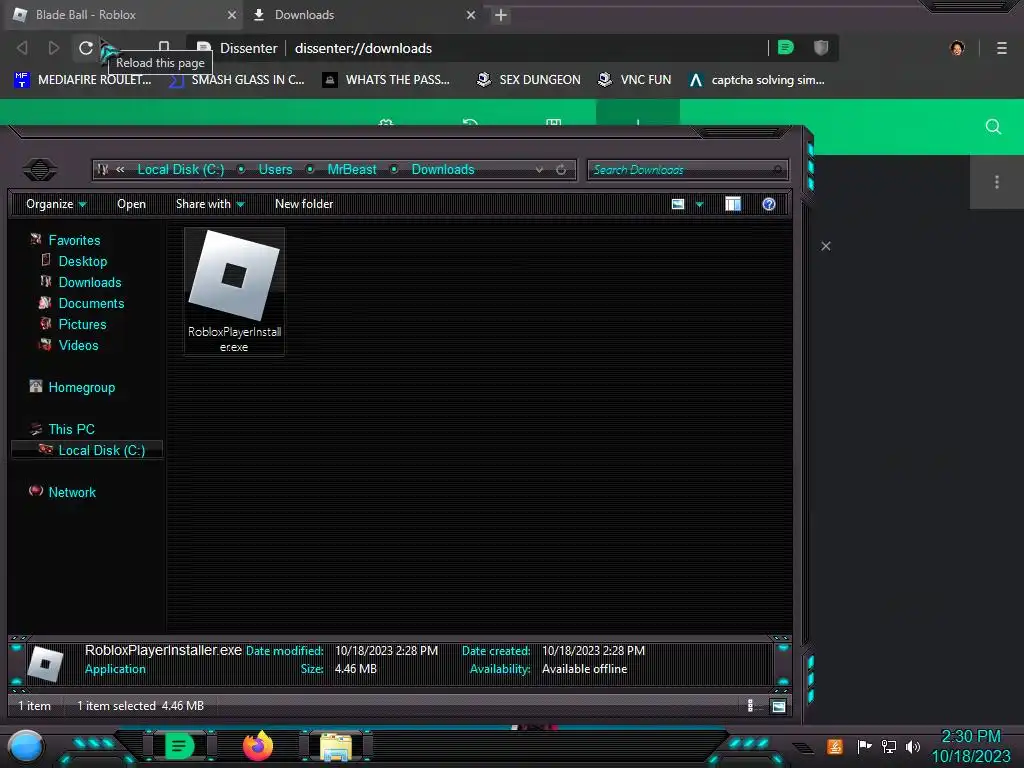
Task: Click the Search Downloads field
Action: [688, 170]
